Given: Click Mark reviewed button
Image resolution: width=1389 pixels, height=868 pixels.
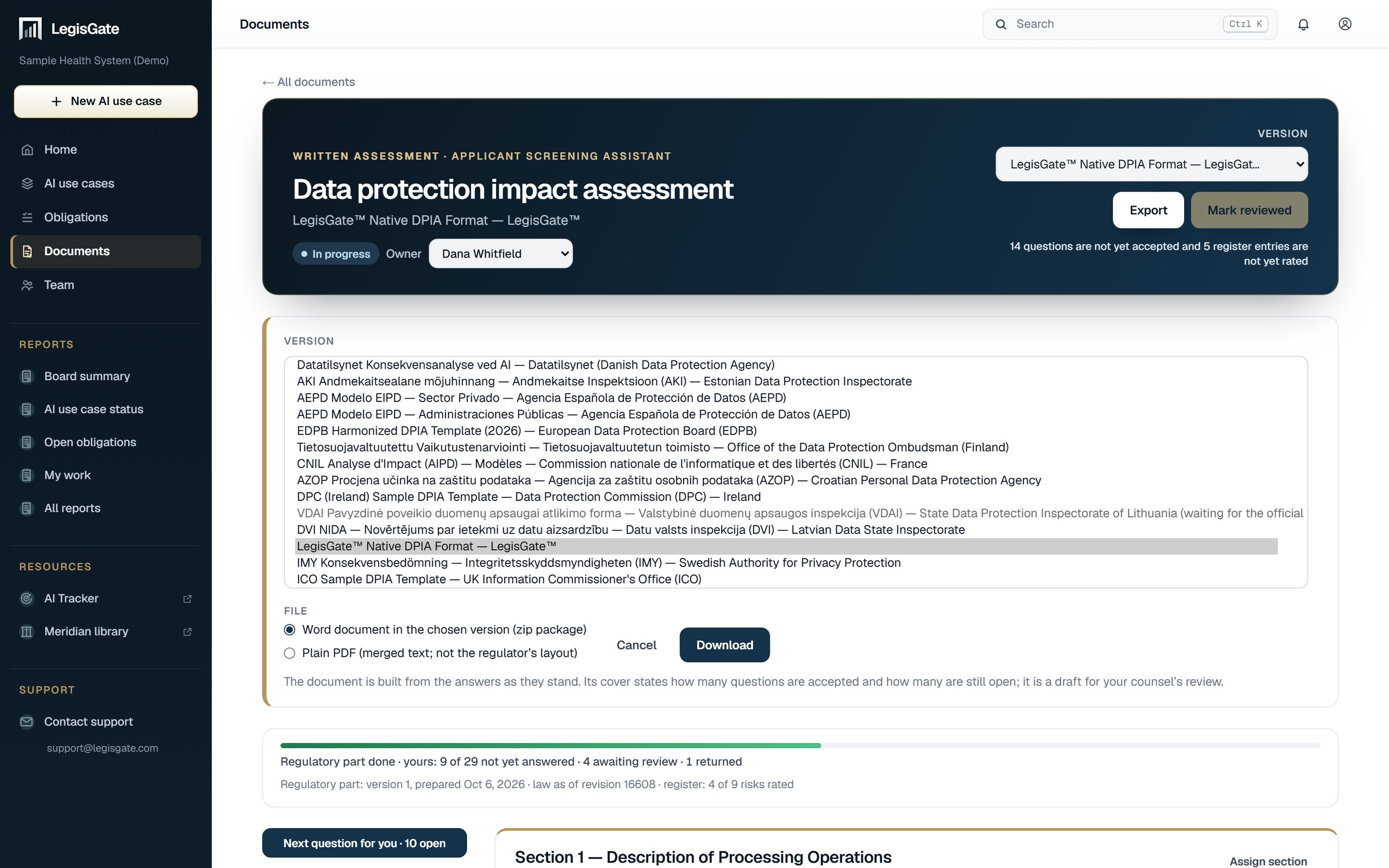Looking at the screenshot, I should [x=1250, y=210].
